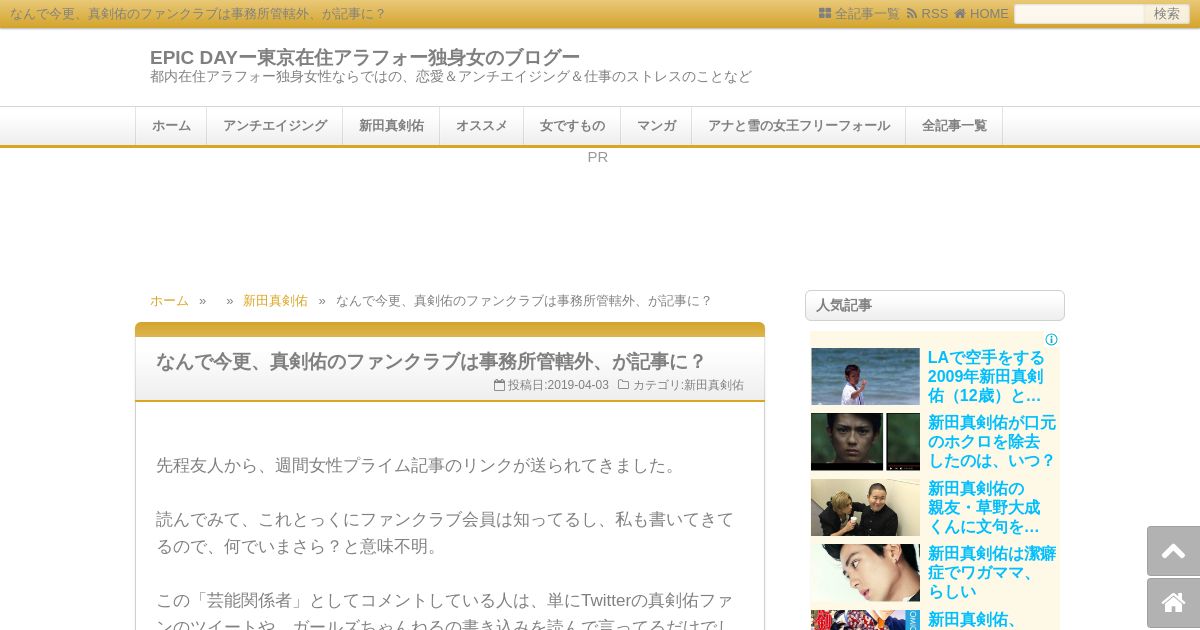Click the RSS feed icon
Image resolution: width=1200 pixels, height=630 pixels.
[x=912, y=14]
